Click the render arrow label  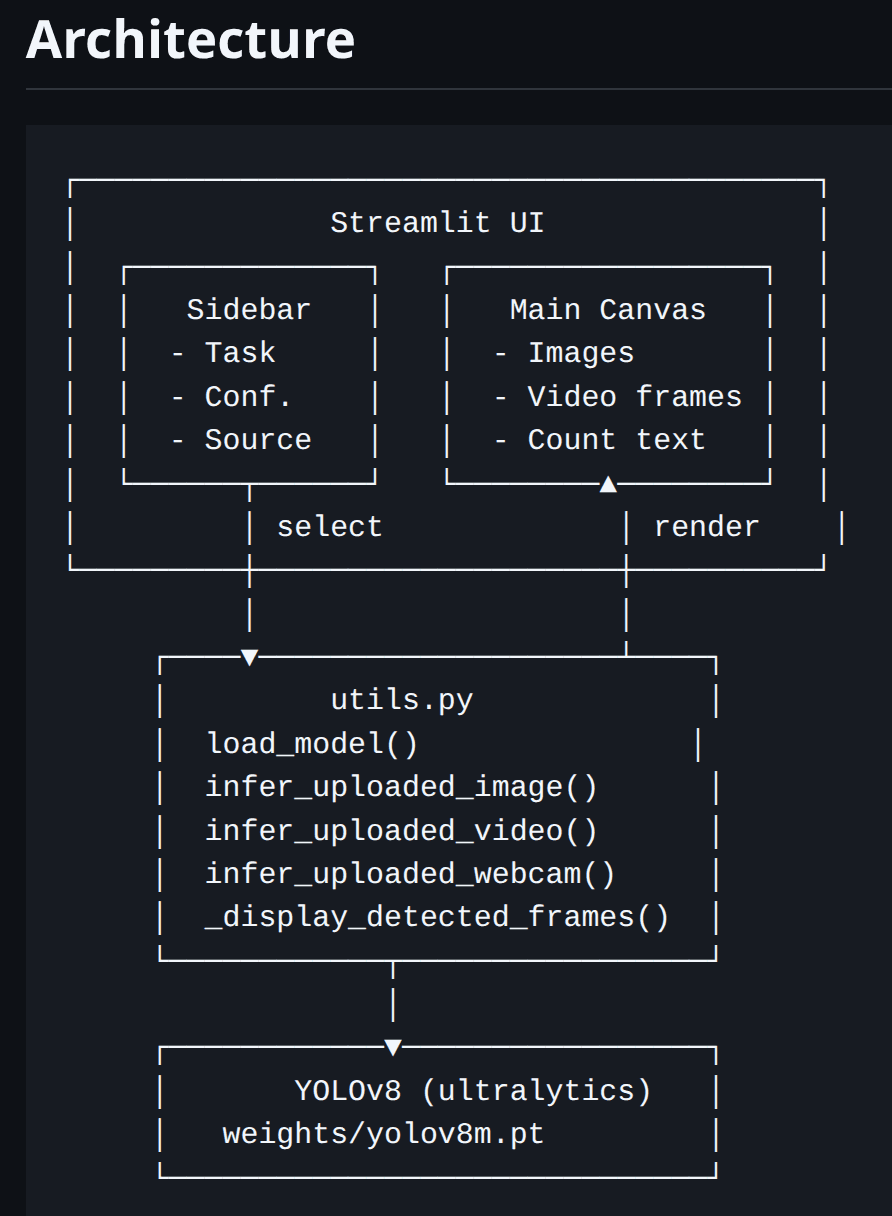pyautogui.click(x=706, y=527)
